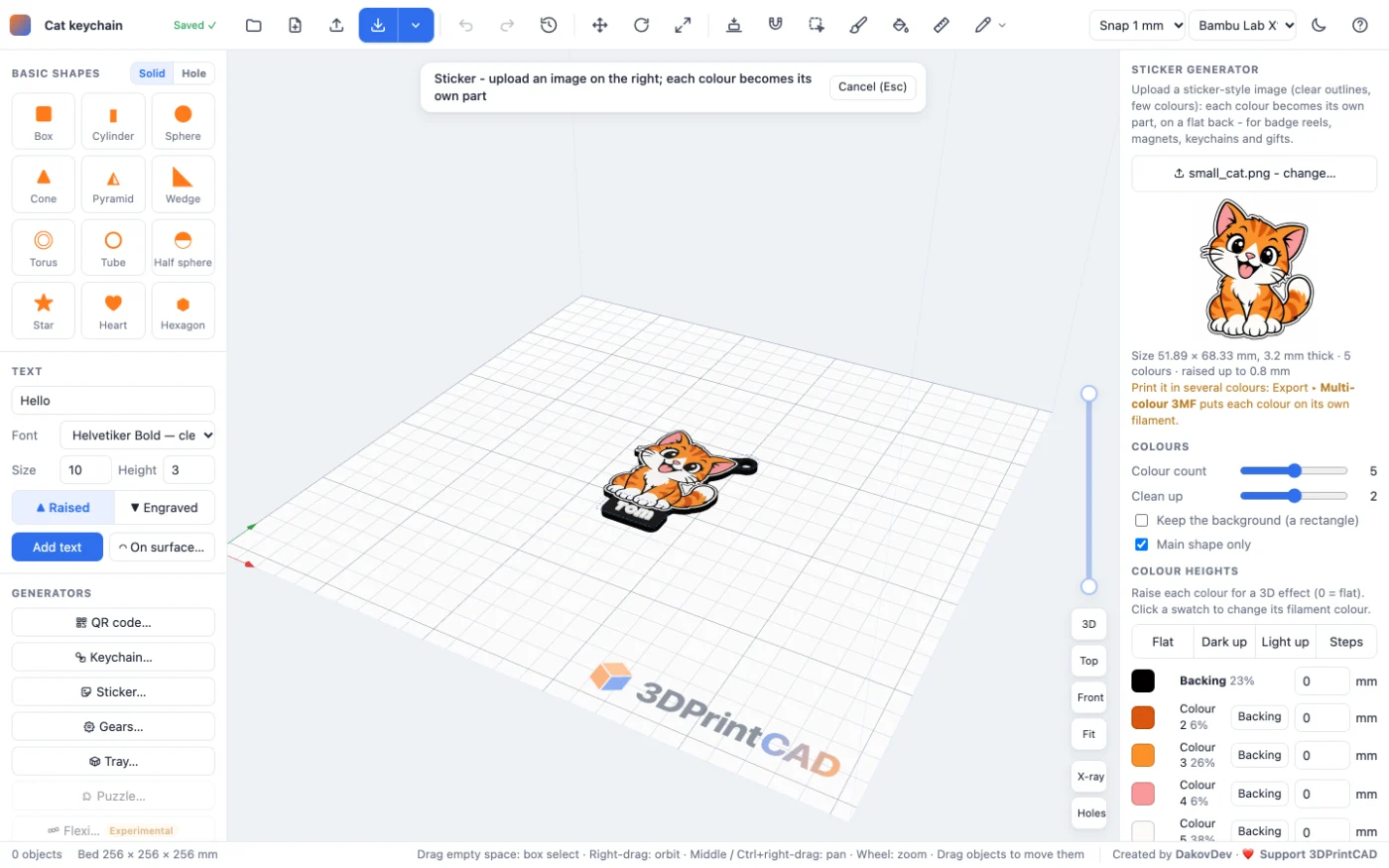Add a Cone shape
This screenshot has width=1389, height=868.
tap(44, 185)
